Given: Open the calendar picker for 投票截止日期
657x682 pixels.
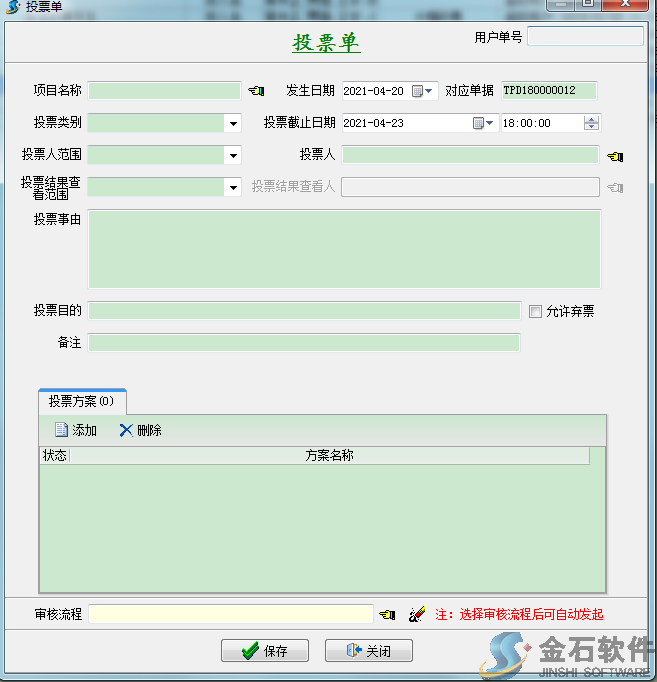Looking at the screenshot, I should click(483, 123).
